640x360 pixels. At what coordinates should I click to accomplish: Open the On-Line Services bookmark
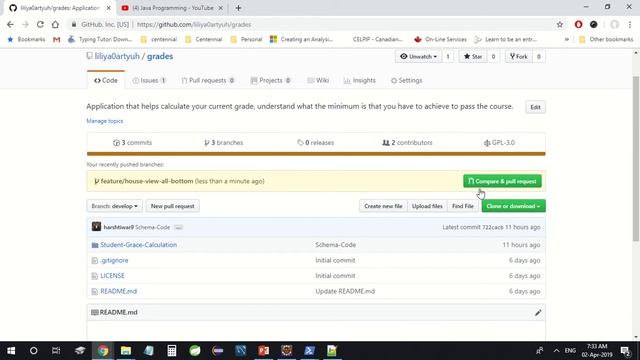(x=440, y=39)
